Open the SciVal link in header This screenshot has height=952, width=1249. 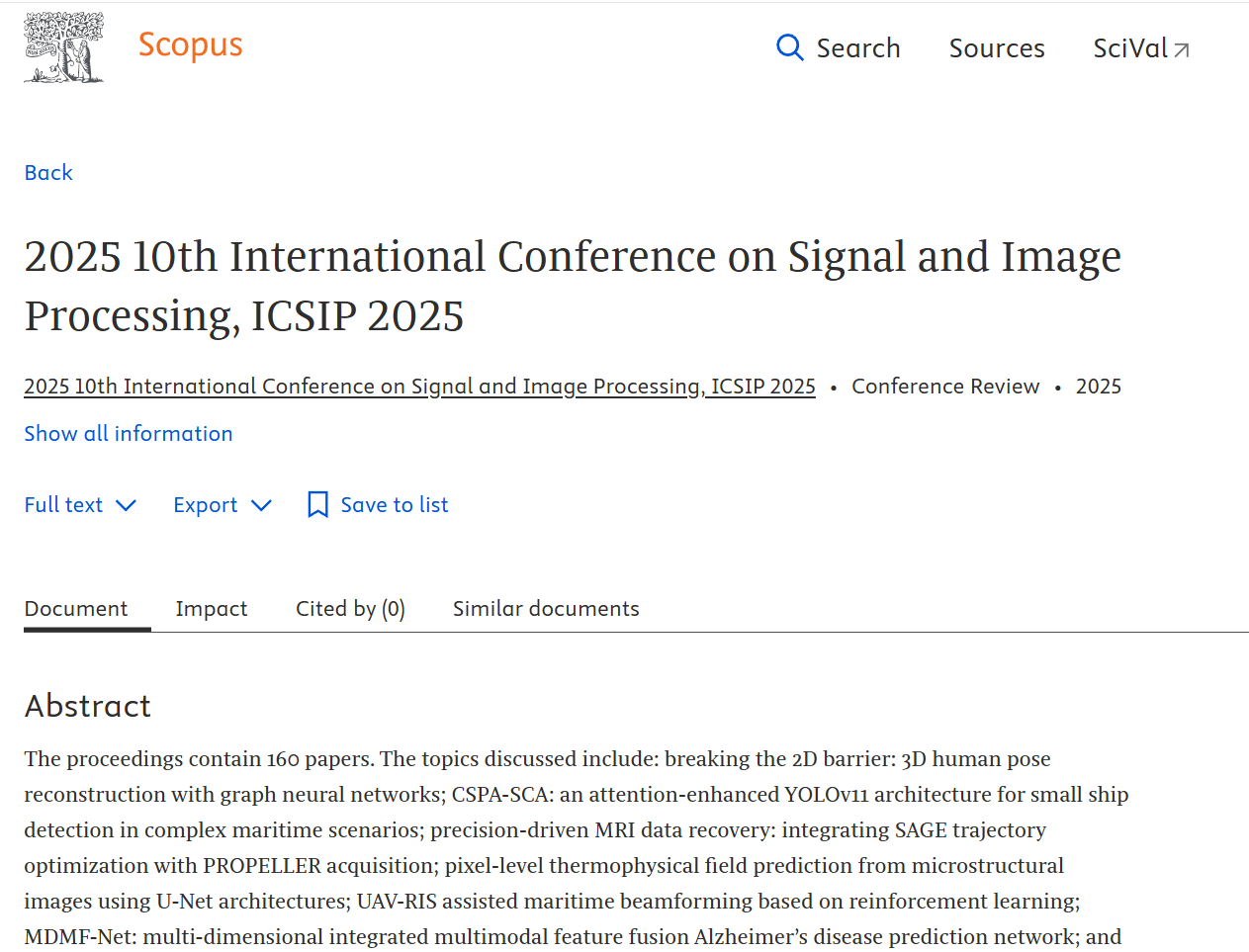coord(1130,48)
